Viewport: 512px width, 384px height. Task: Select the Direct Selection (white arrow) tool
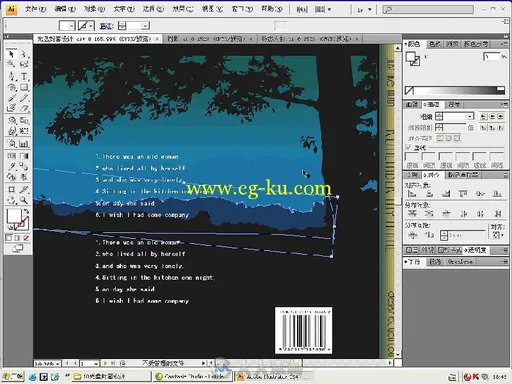24,54
